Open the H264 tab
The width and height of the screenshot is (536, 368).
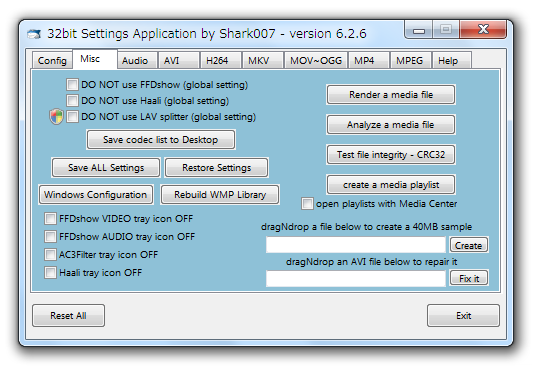point(221,60)
